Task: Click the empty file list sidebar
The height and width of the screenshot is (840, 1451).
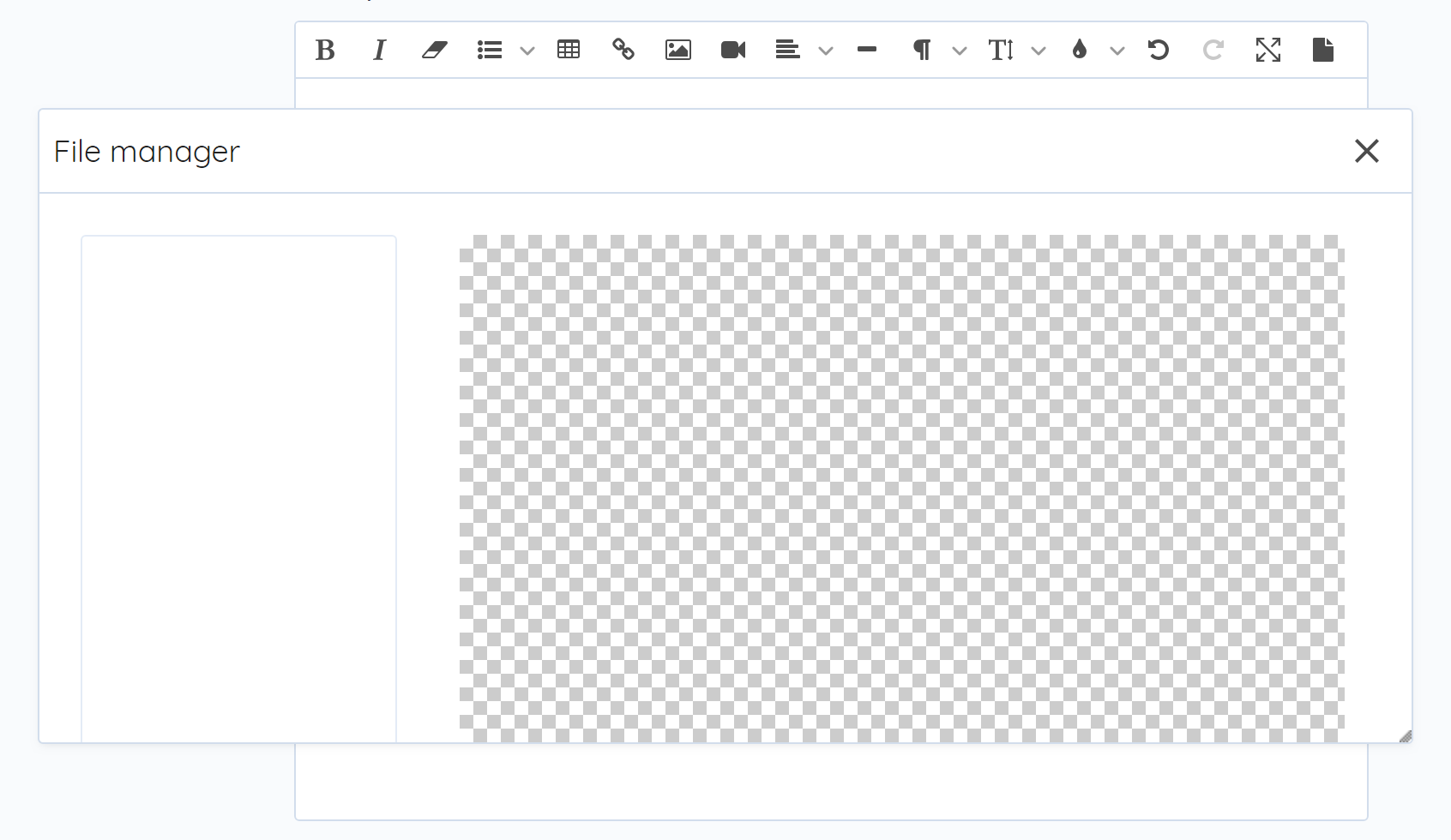Action: (239, 489)
